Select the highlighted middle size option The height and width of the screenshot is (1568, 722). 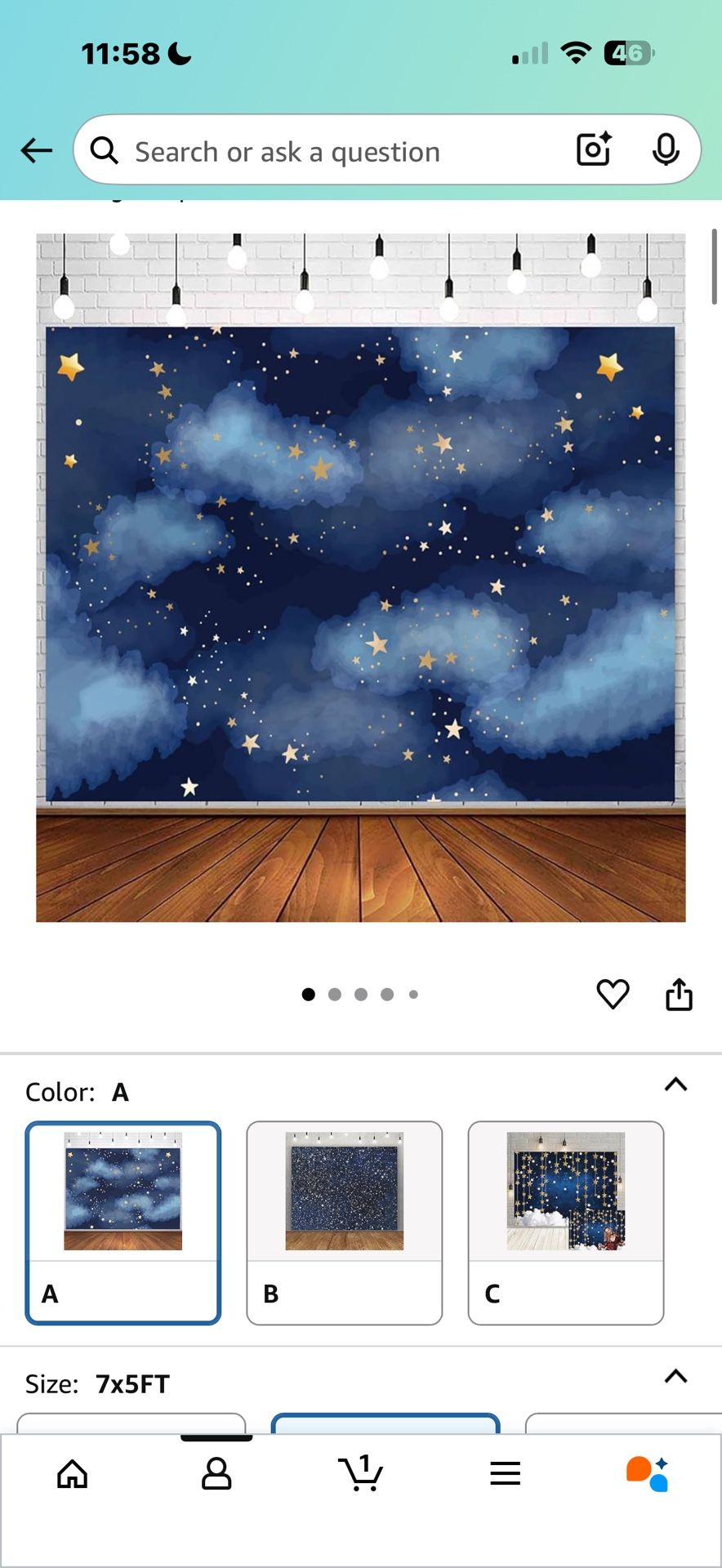click(386, 1423)
